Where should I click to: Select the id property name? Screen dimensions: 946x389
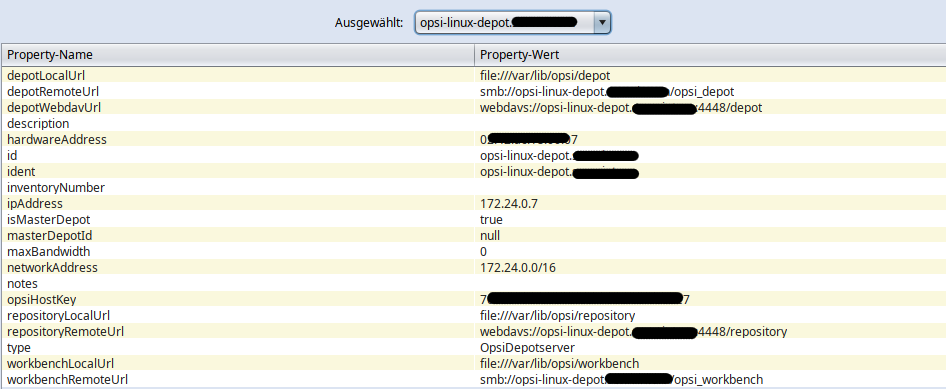click(12, 156)
